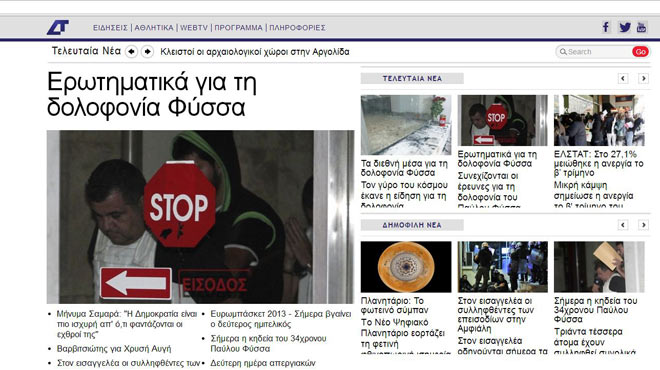The image size is (660, 370).
Task: Go to next items in ΔΗΜΟΦΙΛΗ ΝΕΑ panel
Action: (643, 225)
